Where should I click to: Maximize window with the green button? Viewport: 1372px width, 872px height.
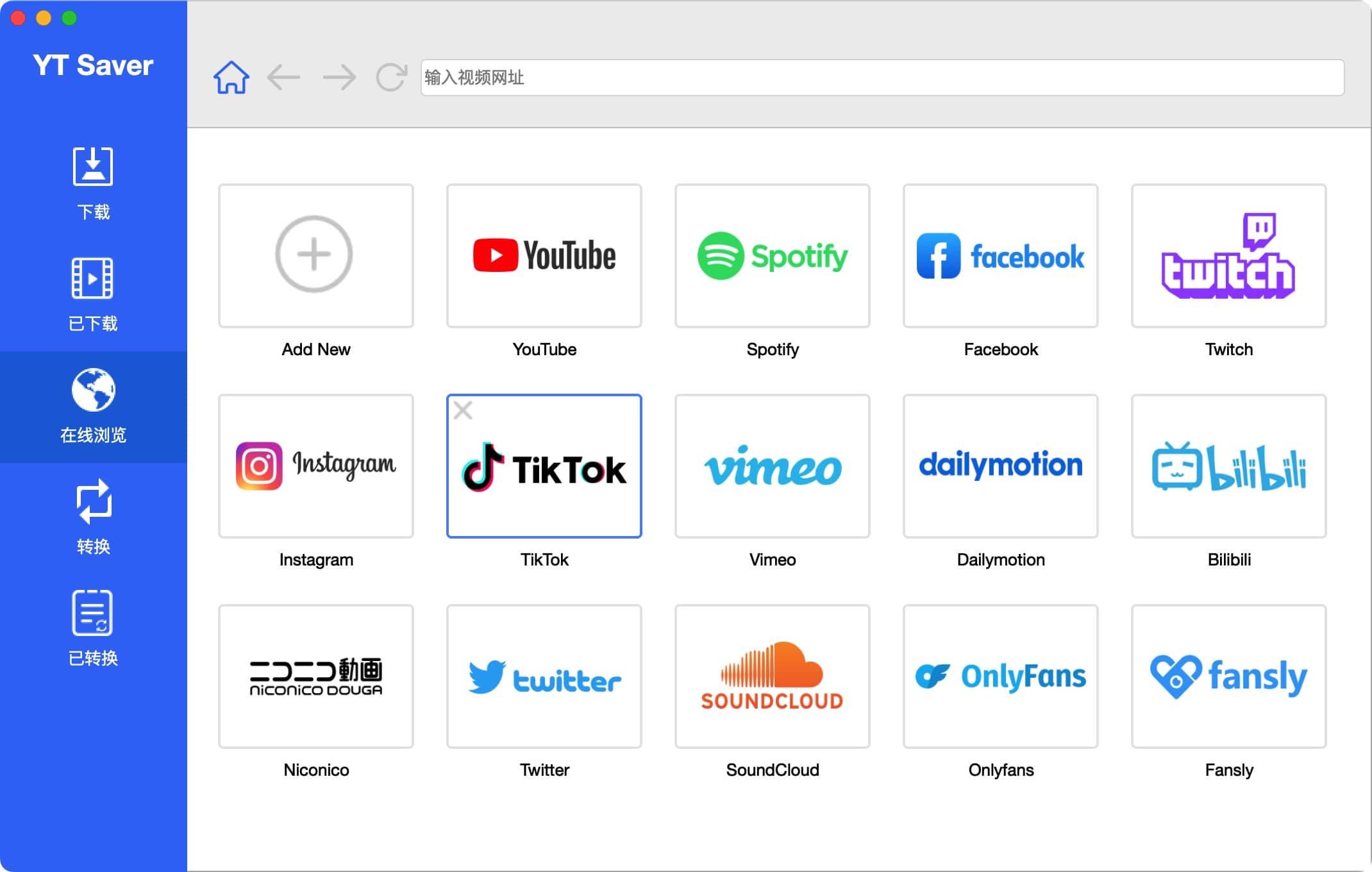69,18
